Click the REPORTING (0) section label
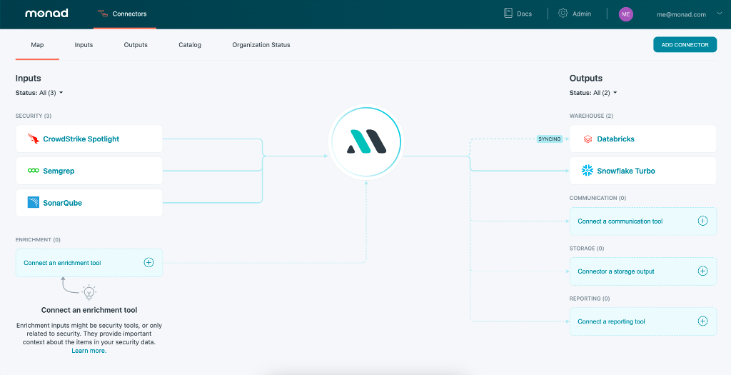 point(590,298)
